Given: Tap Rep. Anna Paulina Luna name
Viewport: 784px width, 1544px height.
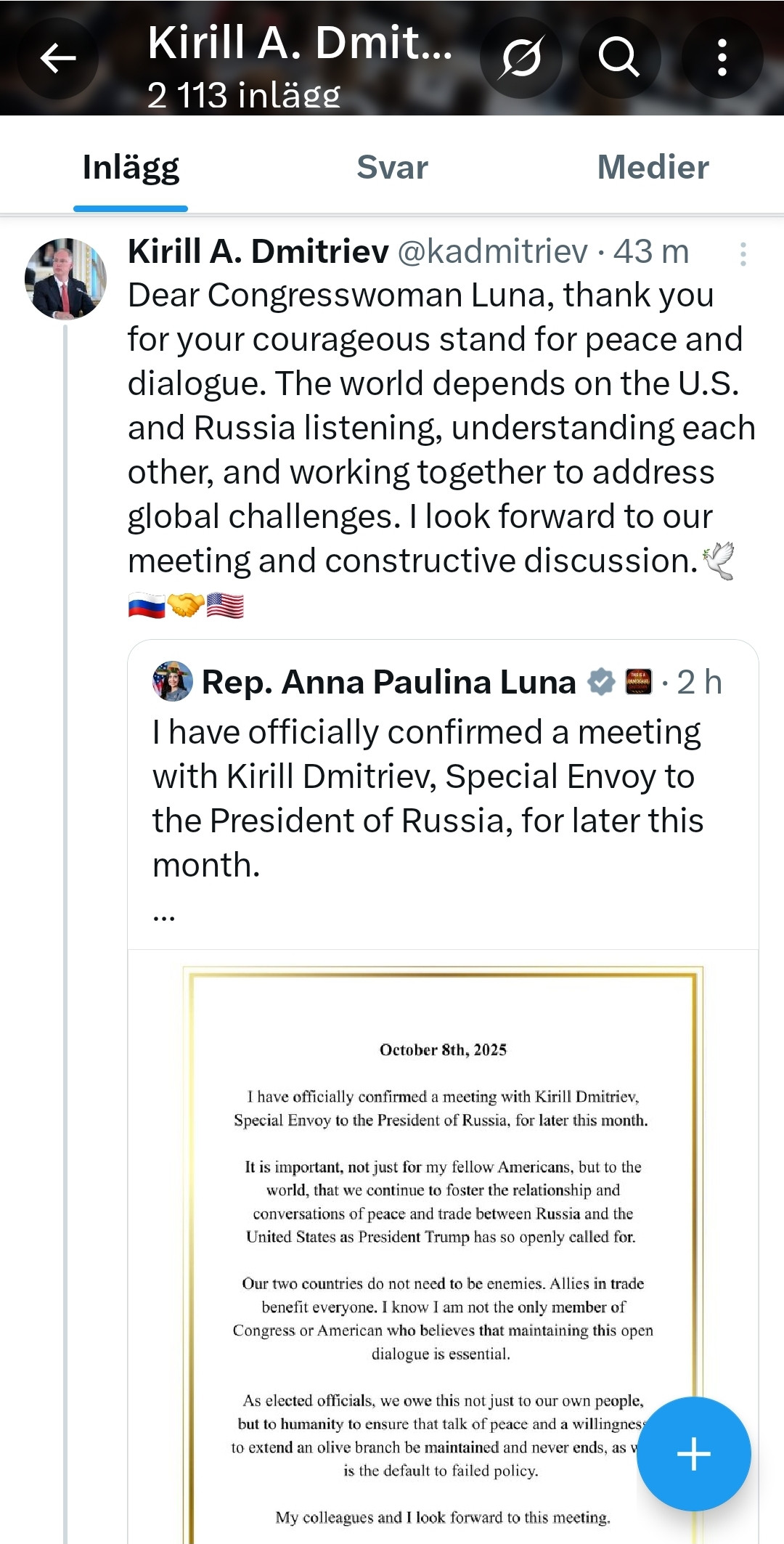Looking at the screenshot, I should click(388, 683).
